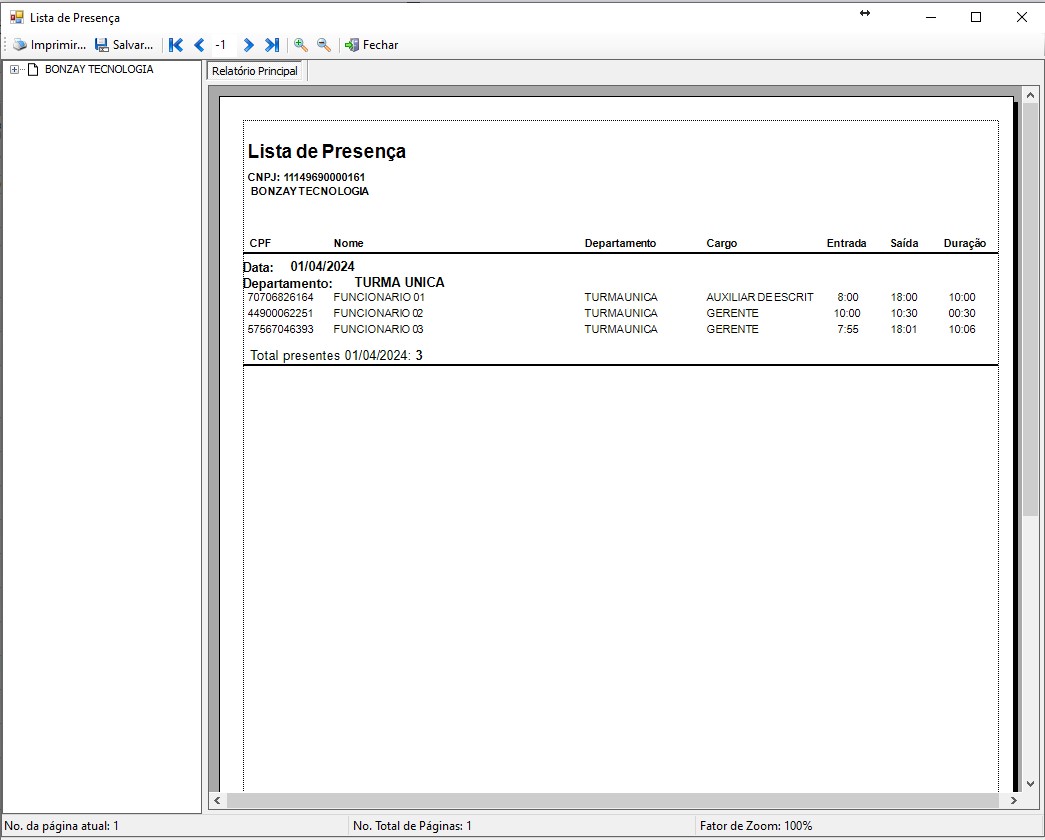Advance to the next report page

248,45
